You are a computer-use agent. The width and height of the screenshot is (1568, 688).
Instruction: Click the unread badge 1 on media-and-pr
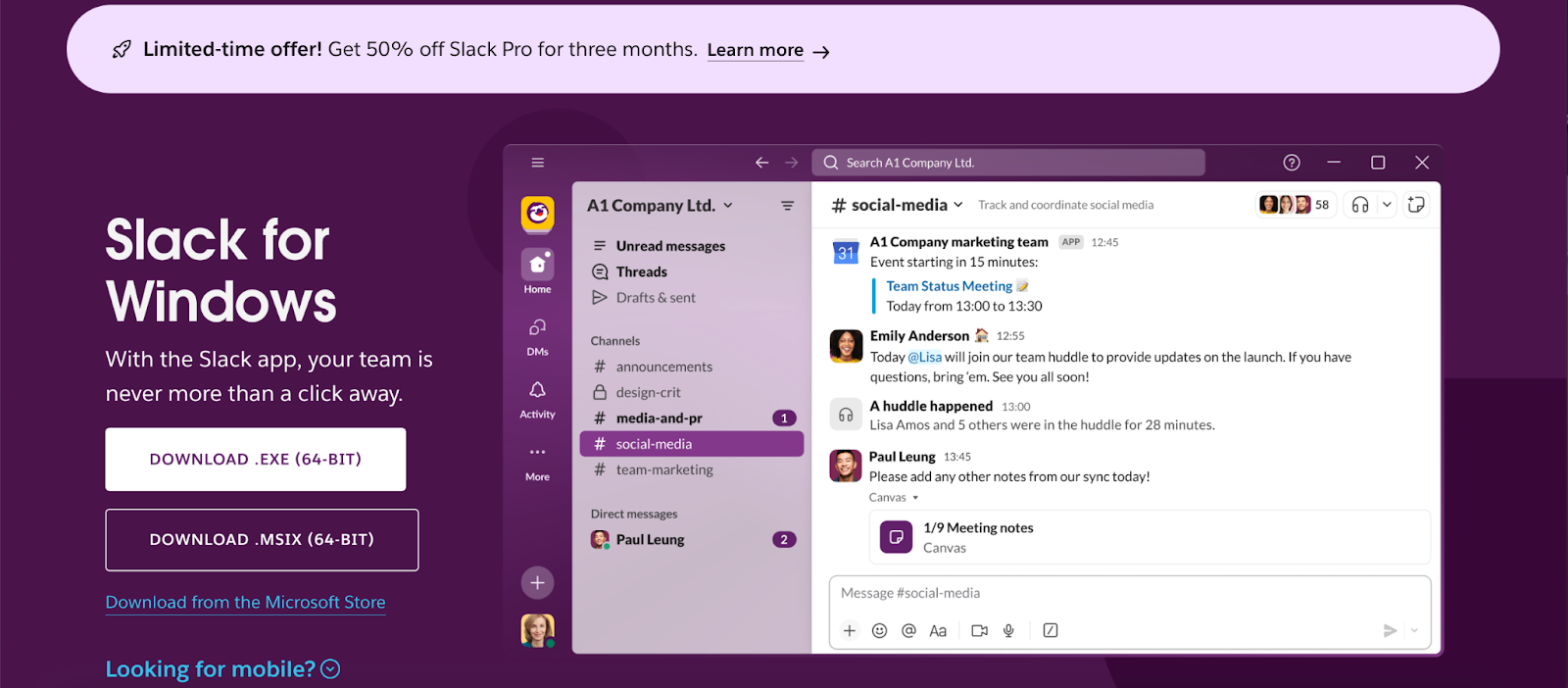[x=784, y=418]
